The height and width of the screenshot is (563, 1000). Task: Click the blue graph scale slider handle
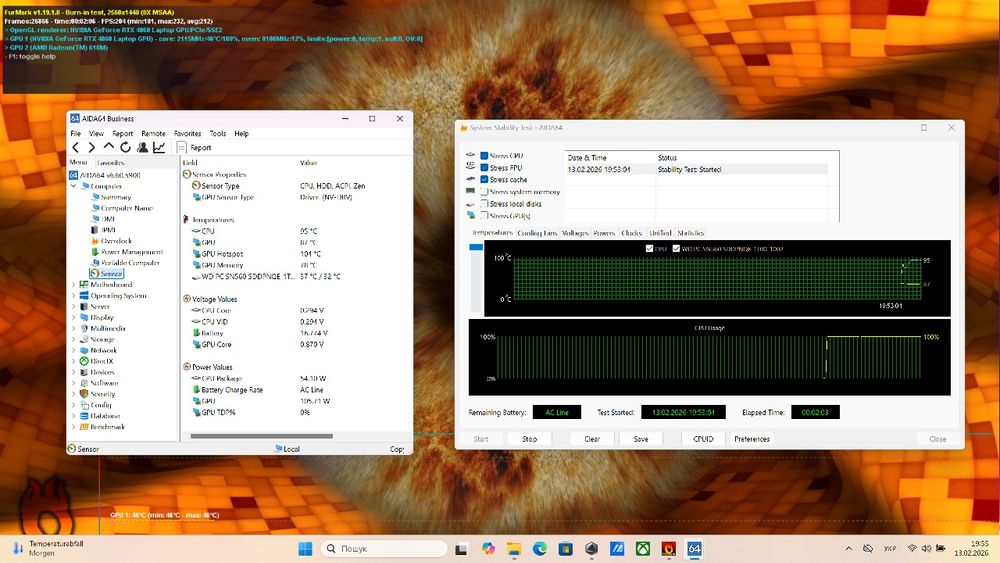(476, 247)
